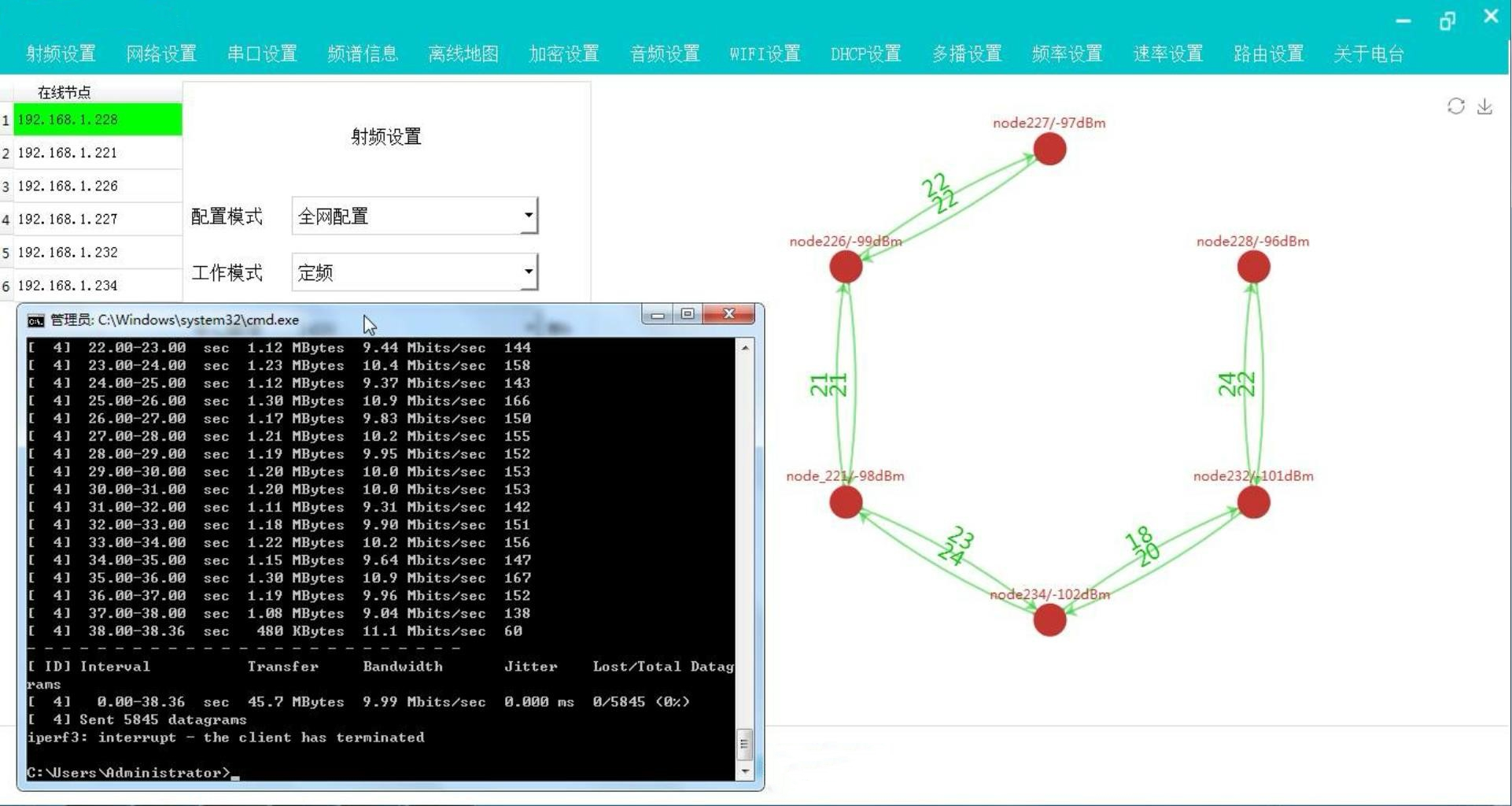Click the topology download icon
Image resolution: width=1512 pixels, height=806 pixels.
tap(1484, 106)
